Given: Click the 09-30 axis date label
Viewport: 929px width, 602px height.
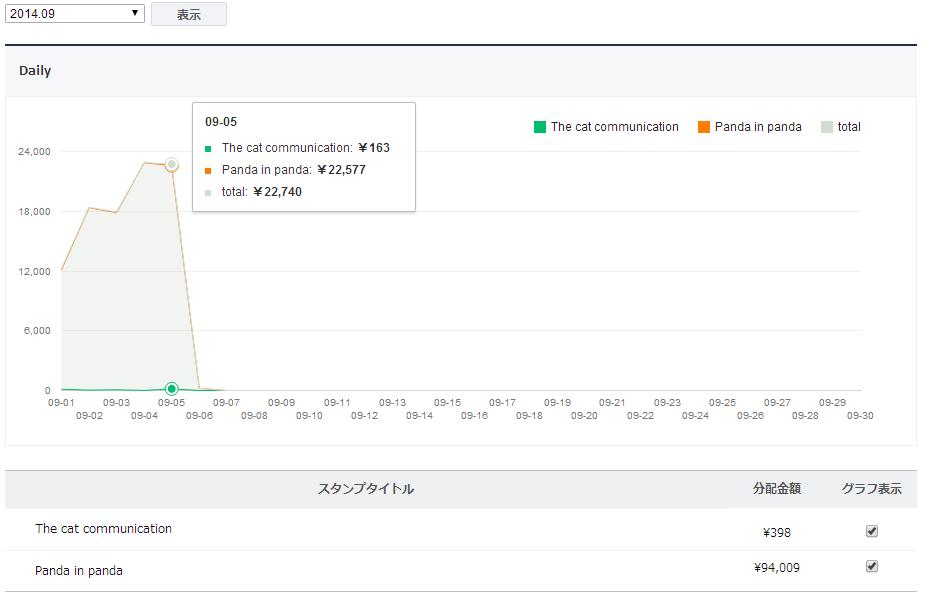Looking at the screenshot, I should pyautogui.click(x=860, y=415).
